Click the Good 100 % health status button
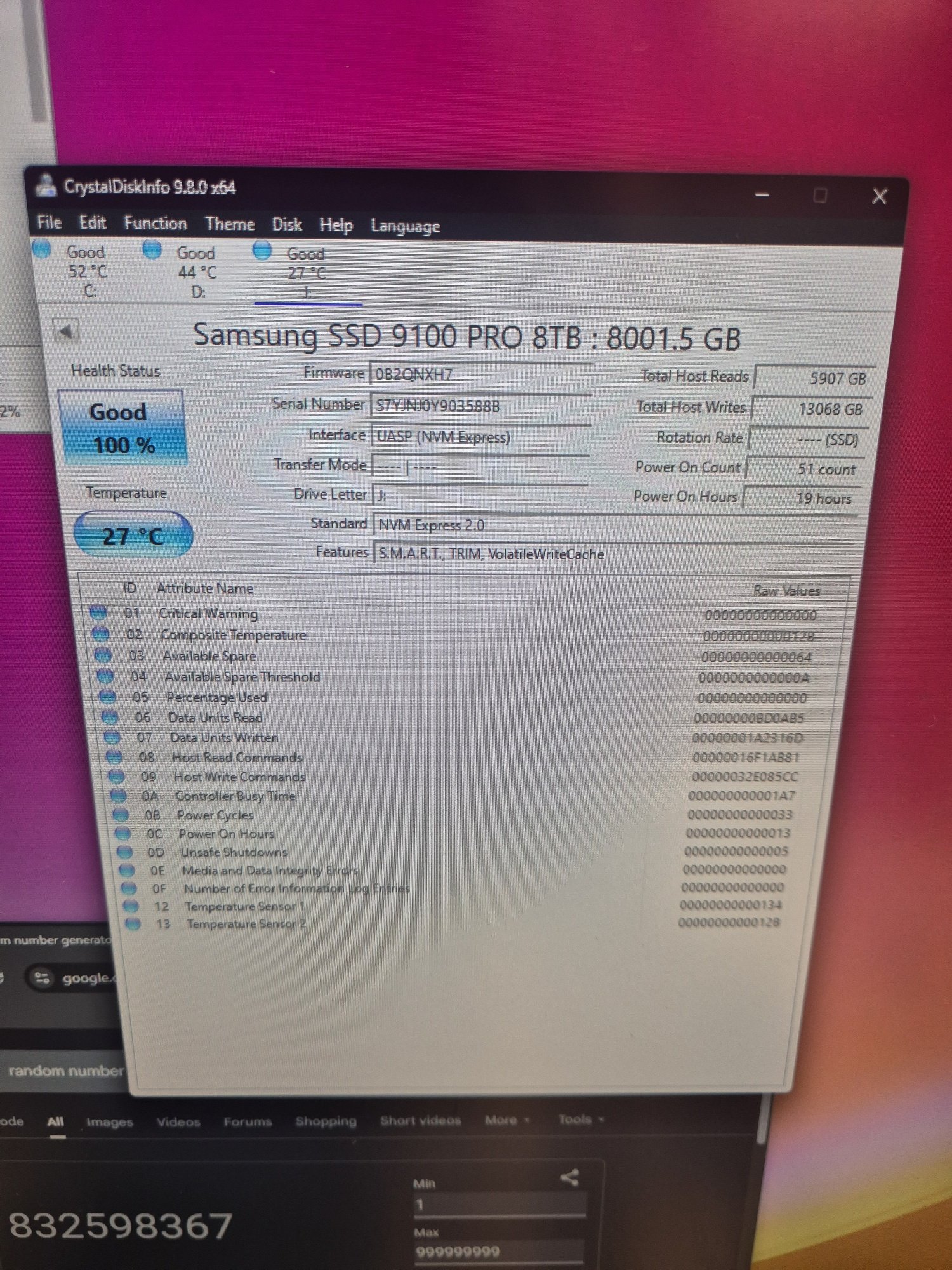The image size is (952, 1270). click(122, 428)
